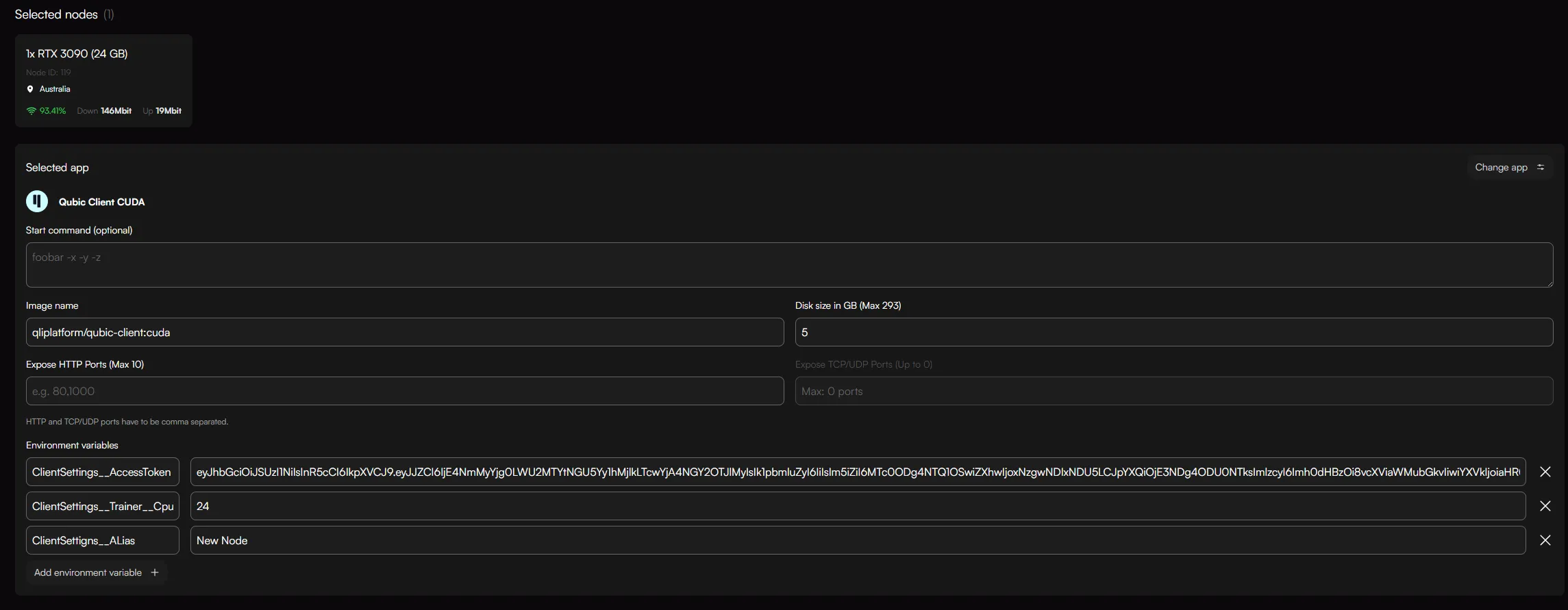Click the plus icon for adding variable
This screenshot has width=1568, height=610.
pyautogui.click(x=155, y=572)
